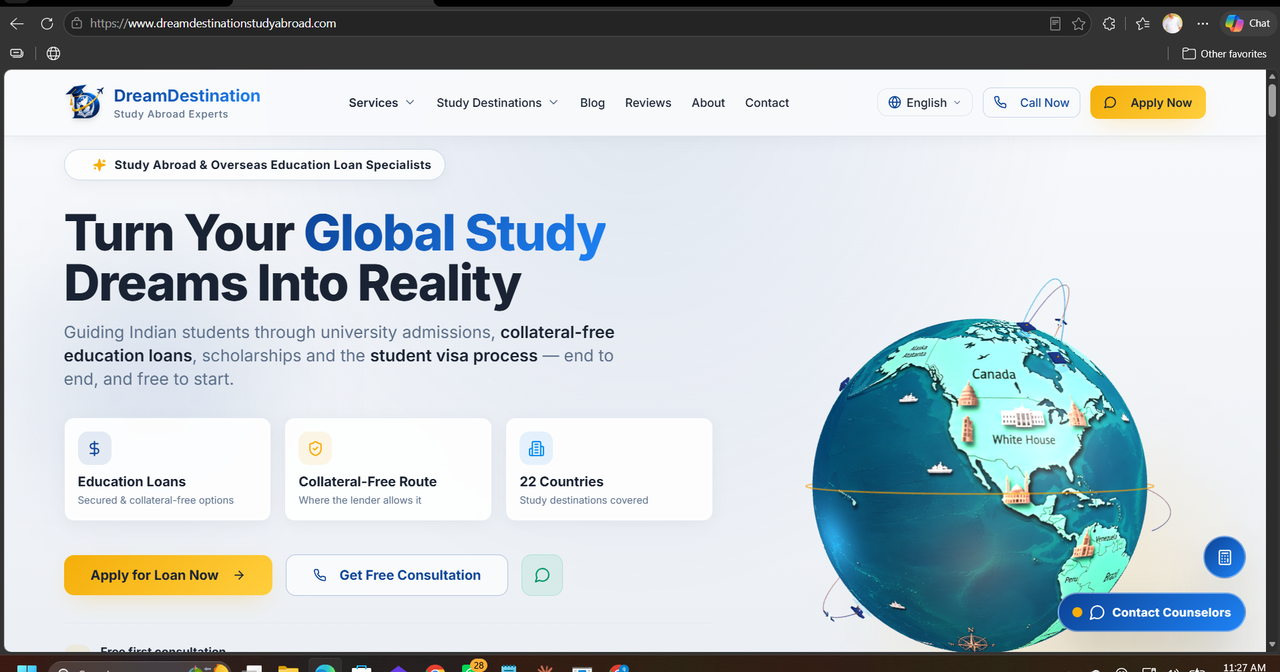
Task: Click "Study Abroad Experts" tagline text
Action: (x=171, y=114)
